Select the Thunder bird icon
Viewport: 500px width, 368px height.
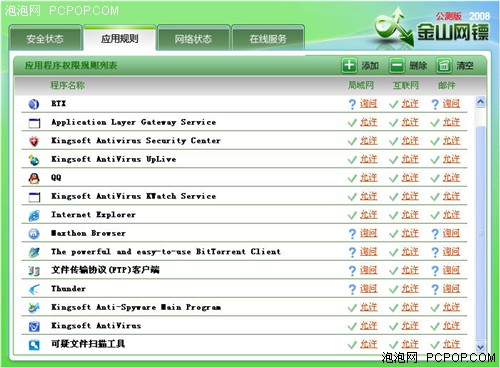pyautogui.click(x=34, y=289)
